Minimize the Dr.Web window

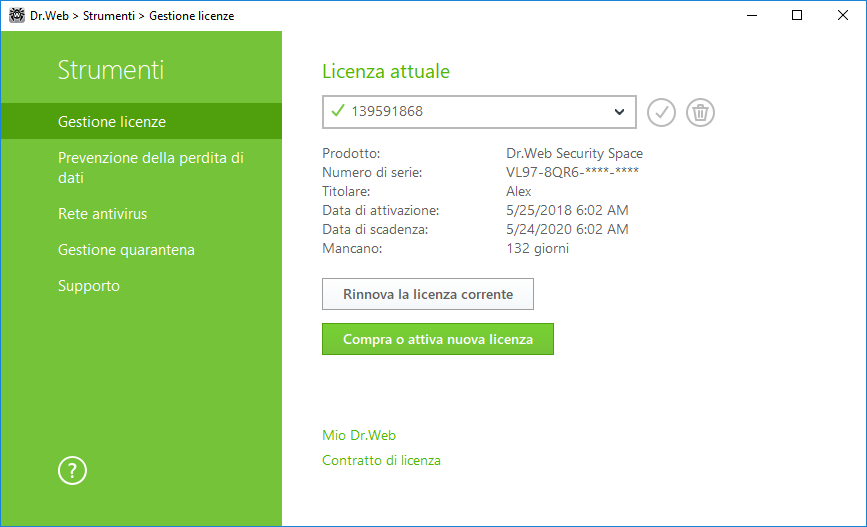click(x=752, y=15)
